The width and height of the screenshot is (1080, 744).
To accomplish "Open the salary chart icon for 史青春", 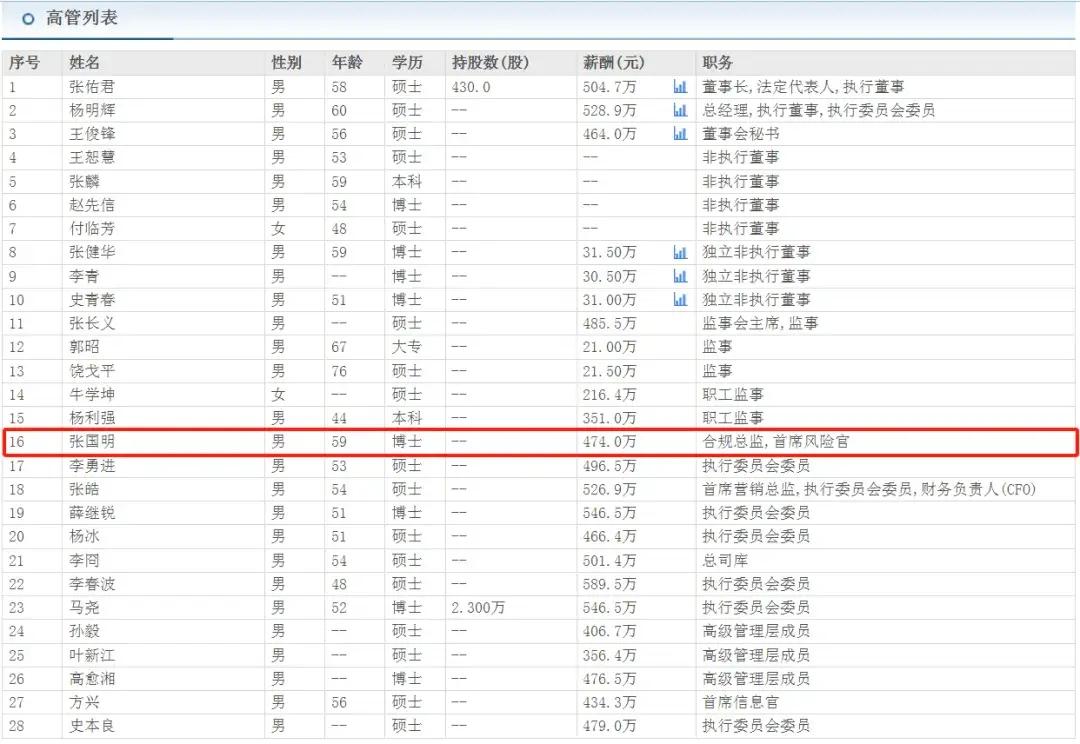I will pos(681,299).
